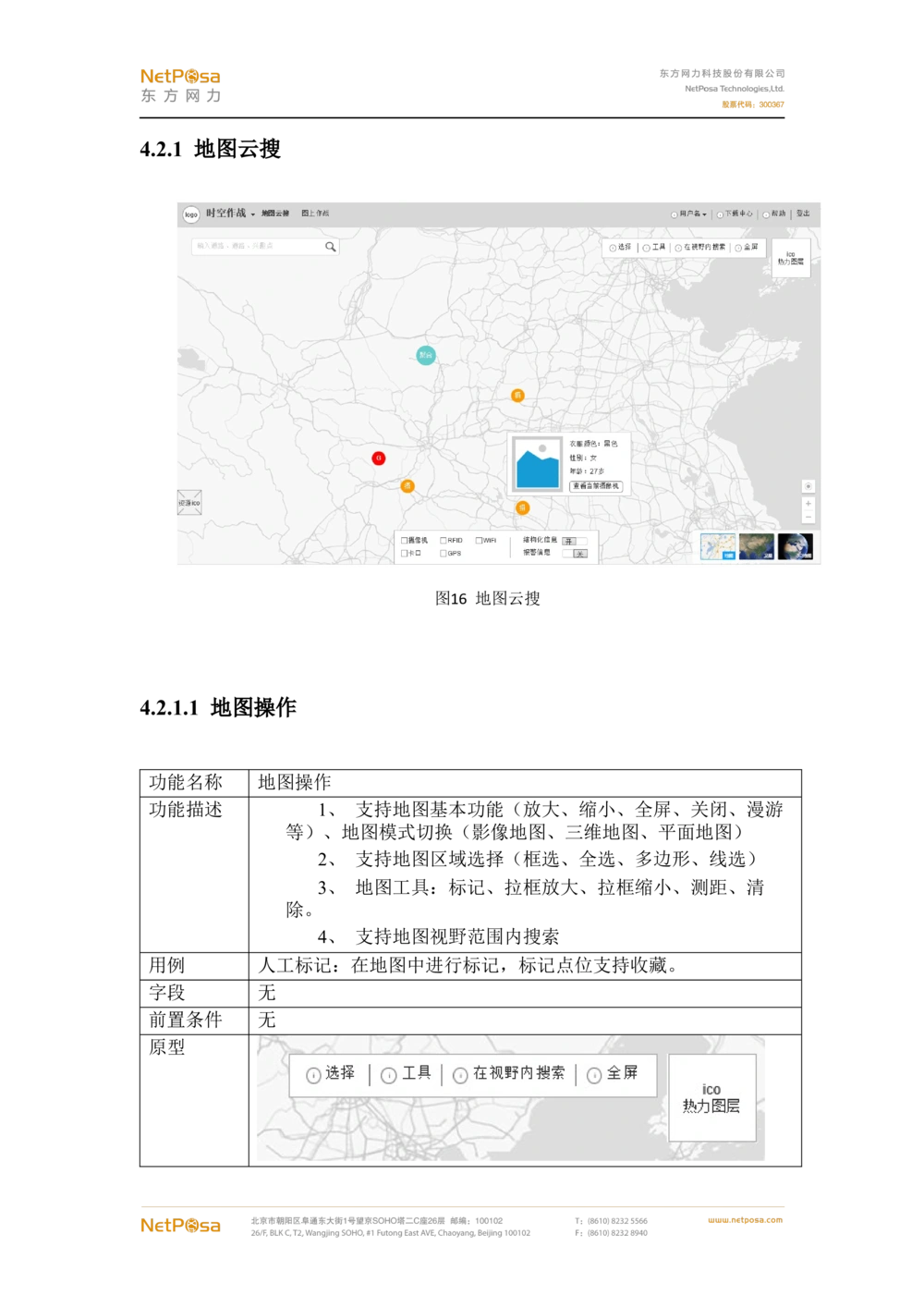The height and width of the screenshot is (1308, 924).
Task: Select the satellite basemap thumbnail
Action: pyautogui.click(x=756, y=545)
